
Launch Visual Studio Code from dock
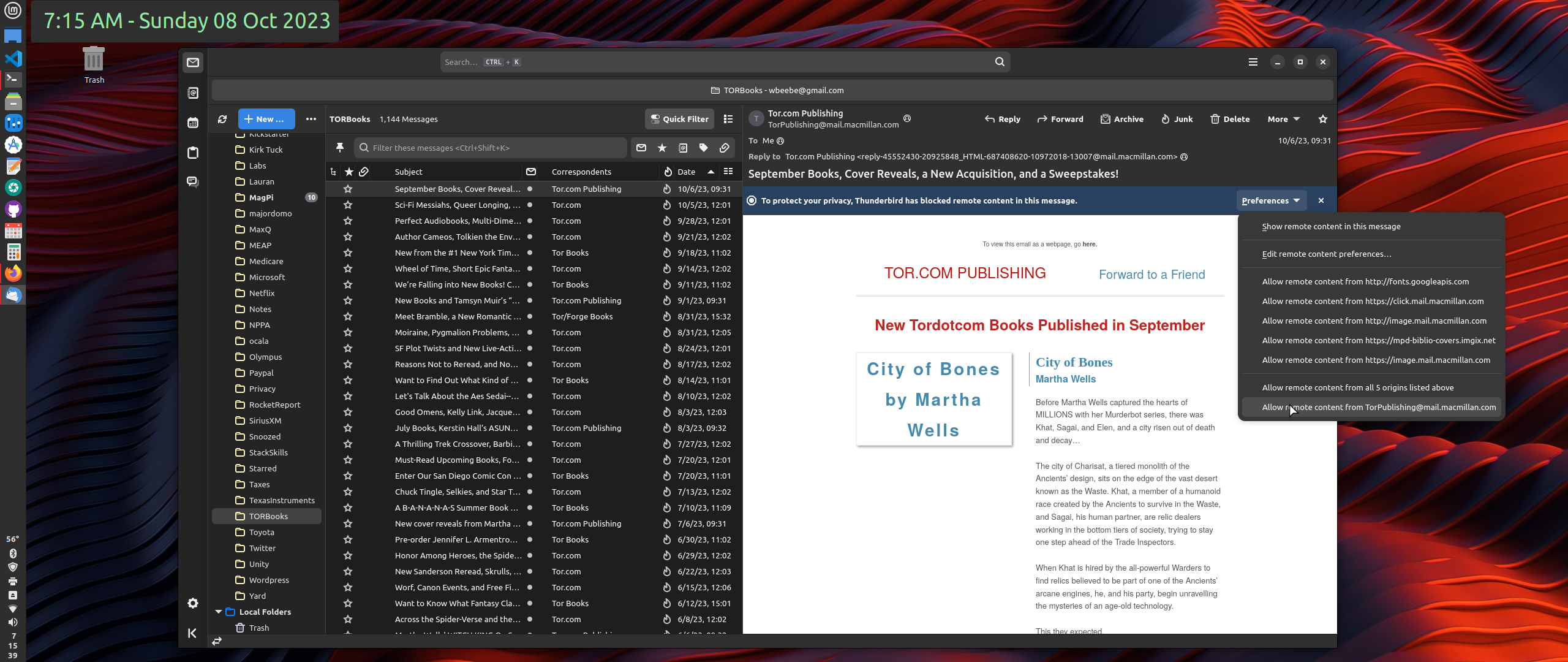[13, 58]
